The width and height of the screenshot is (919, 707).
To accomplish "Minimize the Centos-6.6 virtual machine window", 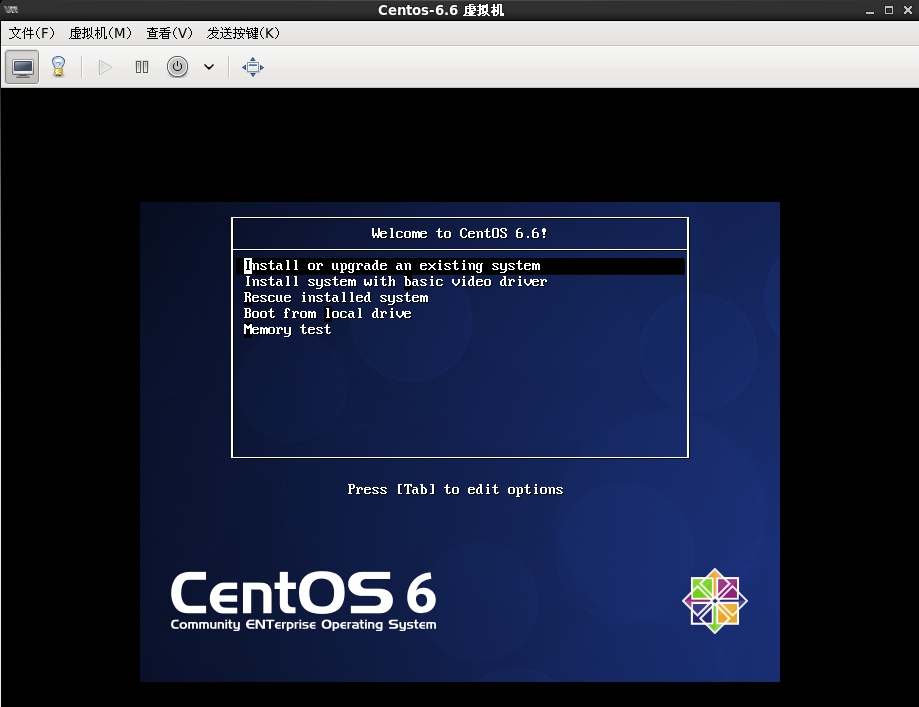I will 869,10.
